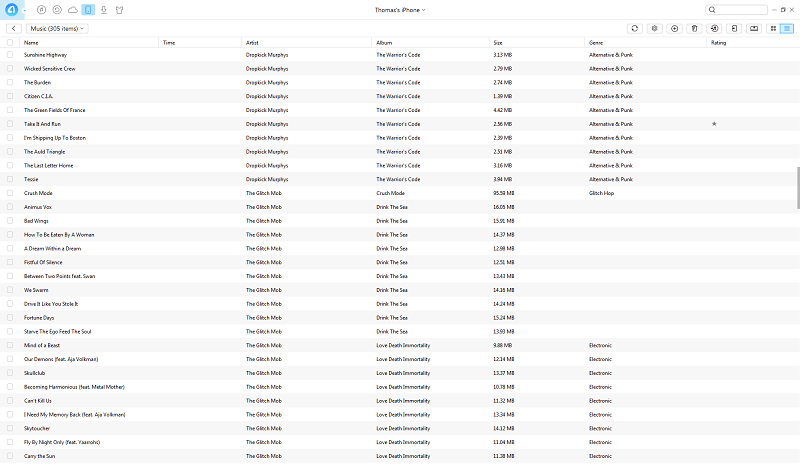Click the star rating for Take It And Run

click(x=714, y=124)
